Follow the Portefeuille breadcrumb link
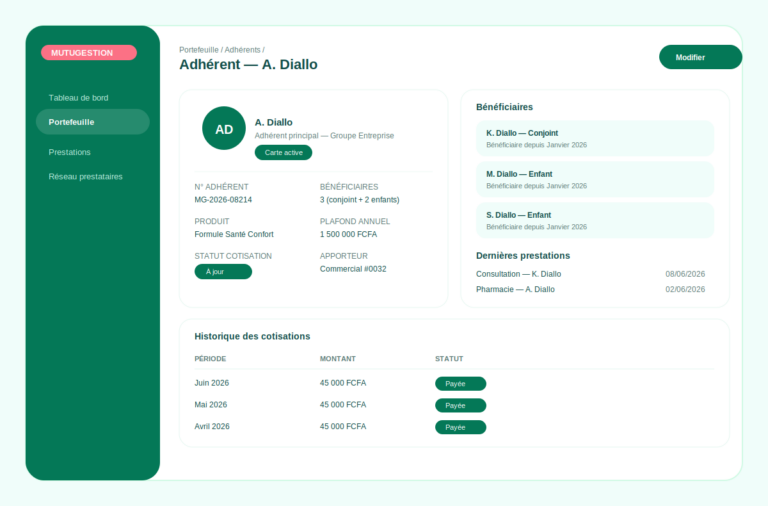This screenshot has width=768, height=506. [199, 50]
